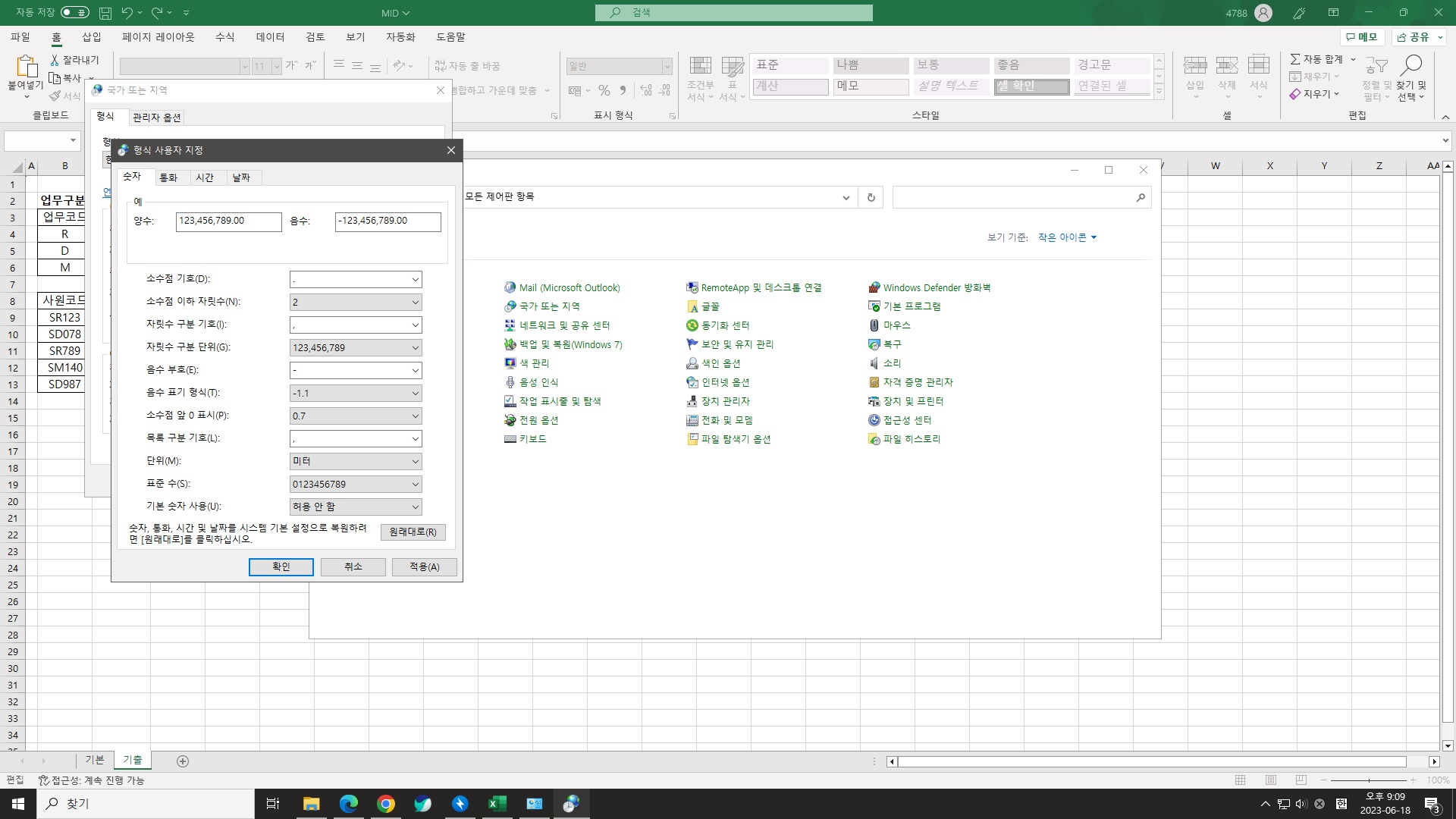Open Windows Defender 방화벽 item
Image resolution: width=1456 pixels, height=819 pixels.
pyautogui.click(x=937, y=287)
